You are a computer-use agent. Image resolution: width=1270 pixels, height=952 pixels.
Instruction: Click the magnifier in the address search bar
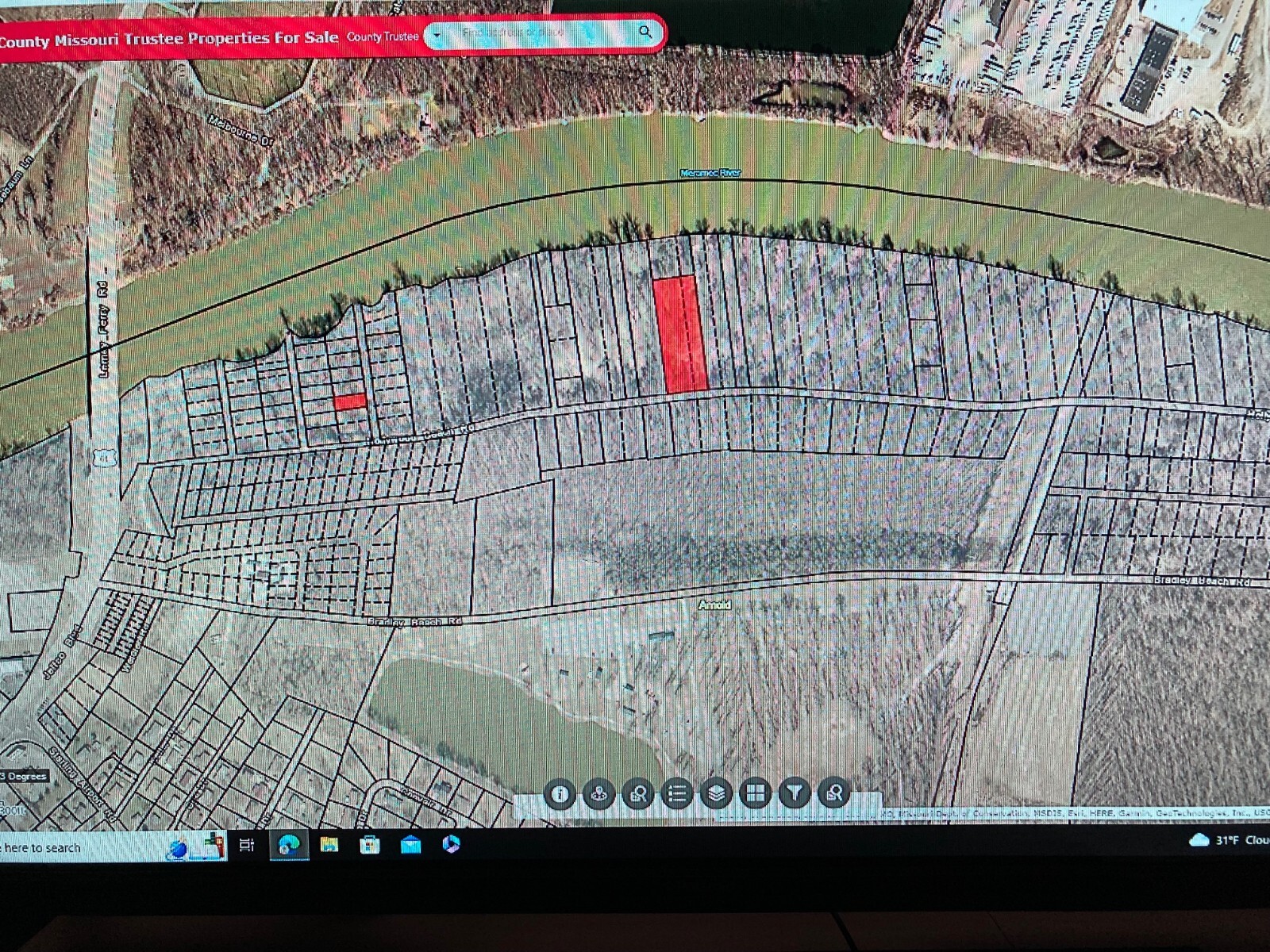coord(647,33)
